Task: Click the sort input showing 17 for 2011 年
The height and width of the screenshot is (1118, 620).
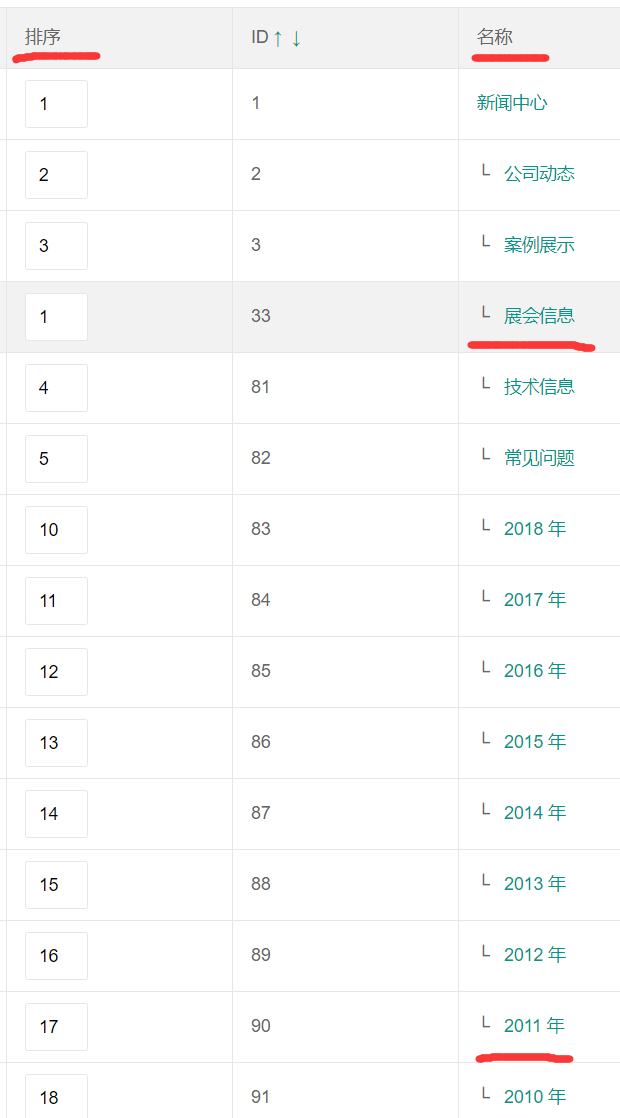Action: point(56,1026)
